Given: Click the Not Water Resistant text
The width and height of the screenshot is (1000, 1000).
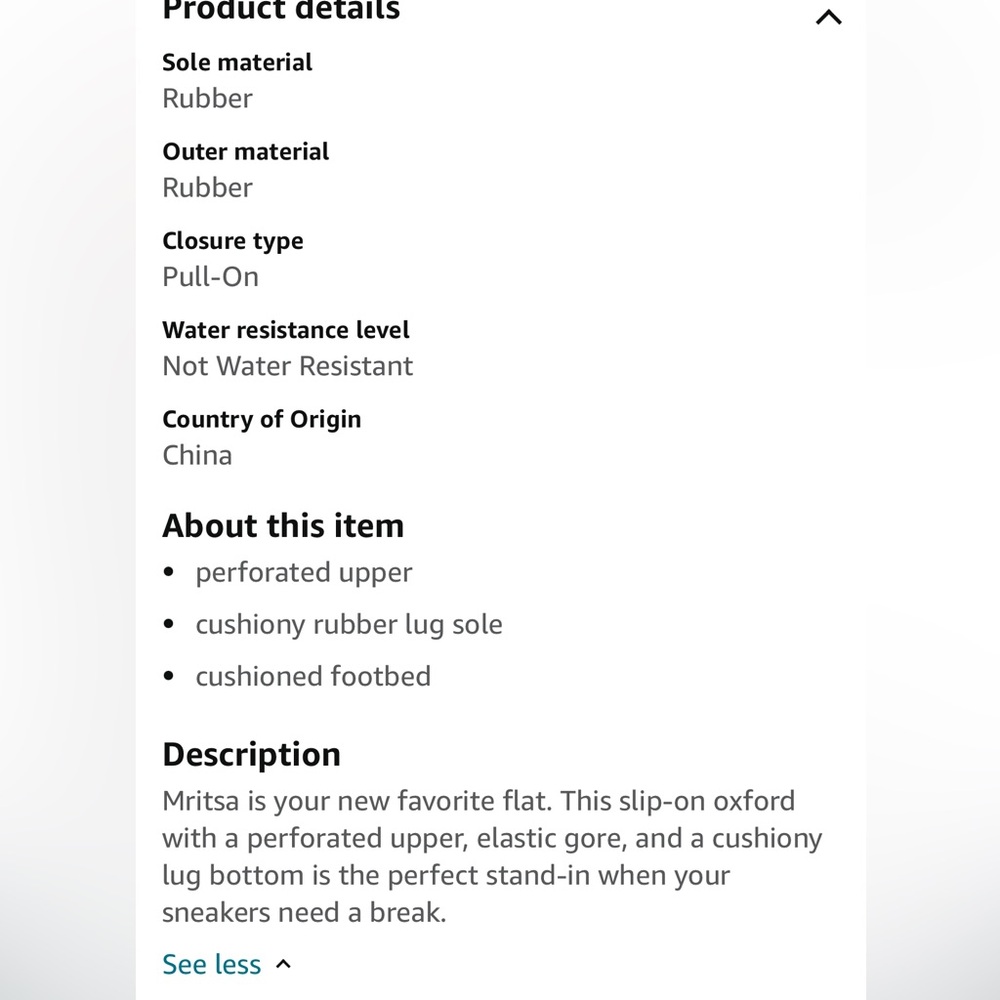Looking at the screenshot, I should click(x=288, y=366).
